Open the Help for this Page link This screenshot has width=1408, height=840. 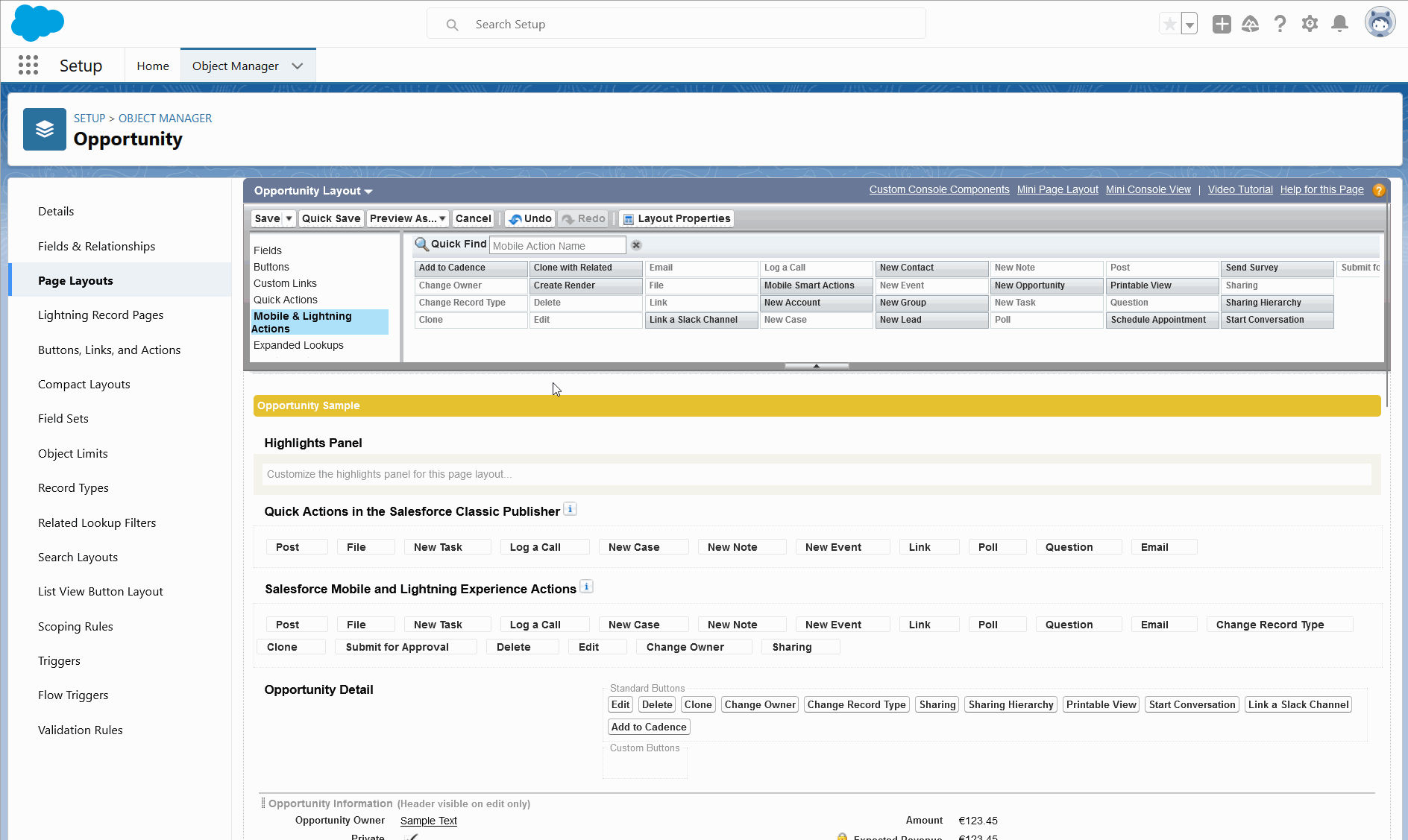click(1322, 189)
